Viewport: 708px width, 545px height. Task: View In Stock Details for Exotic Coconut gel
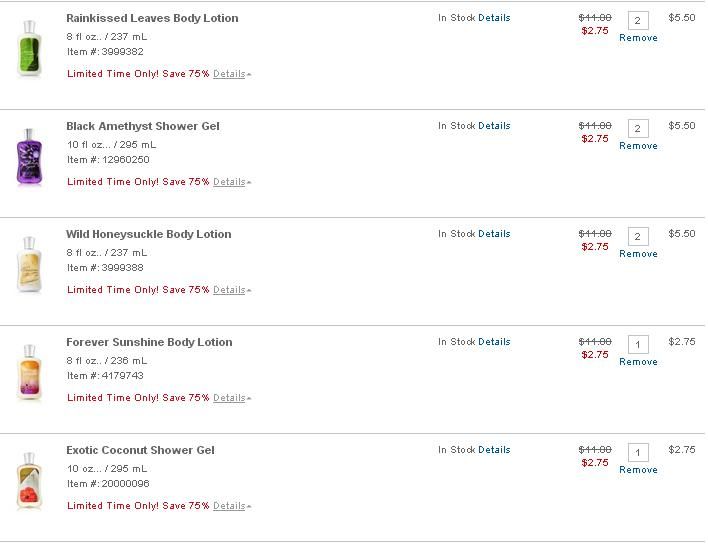pyautogui.click(x=494, y=450)
